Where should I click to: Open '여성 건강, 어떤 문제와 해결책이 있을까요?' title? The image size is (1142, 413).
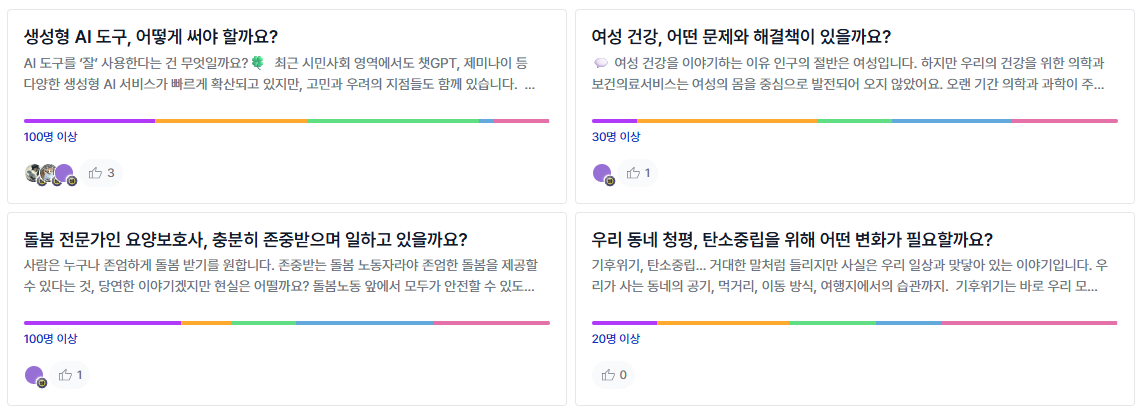[x=741, y=37]
